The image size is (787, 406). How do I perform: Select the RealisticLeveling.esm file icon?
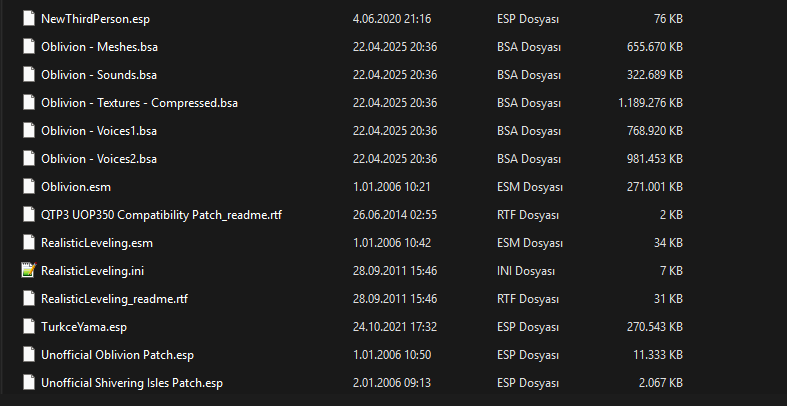(x=29, y=243)
